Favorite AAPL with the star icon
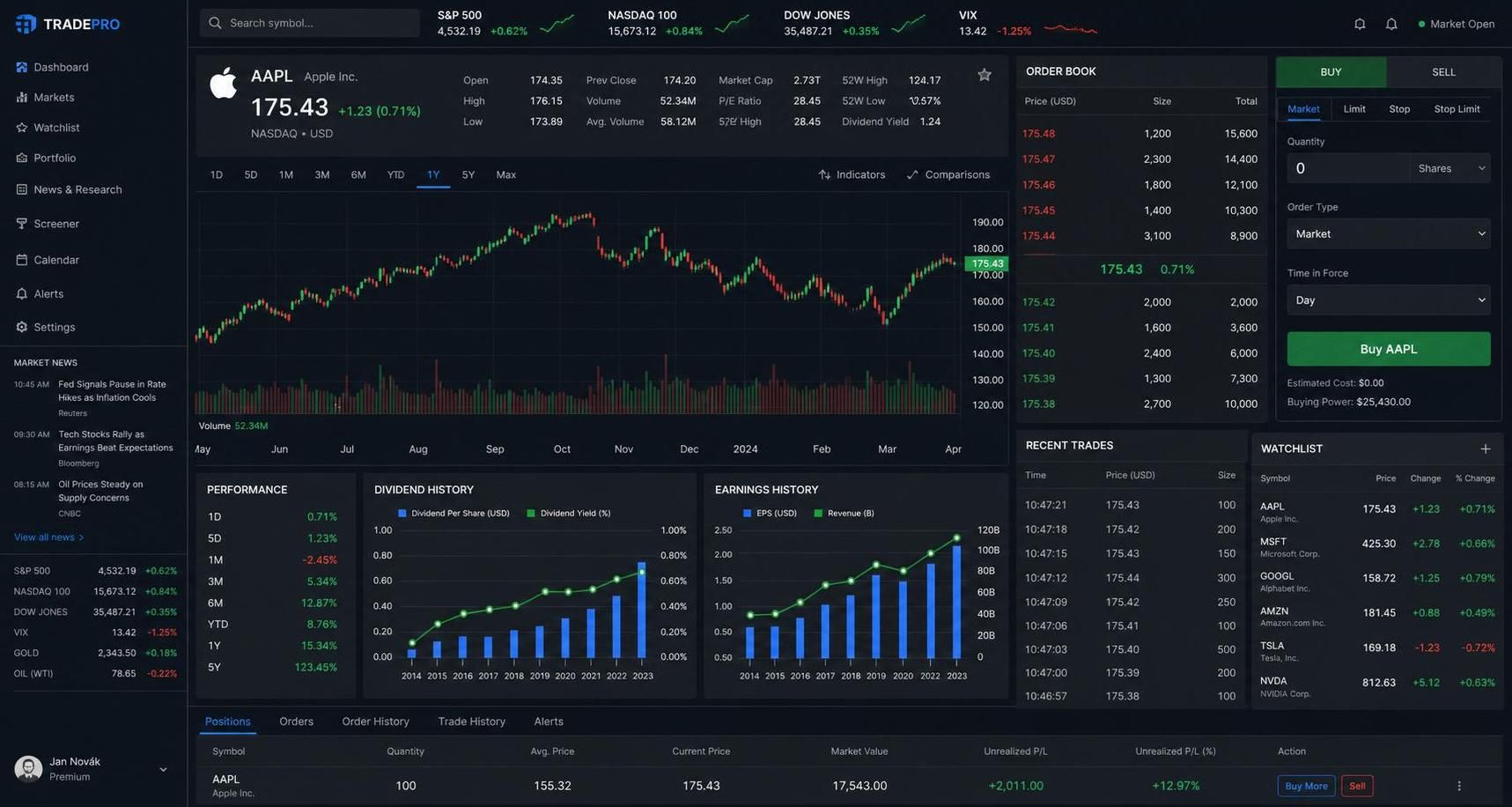This screenshot has height=807, width=1512. pos(985,75)
